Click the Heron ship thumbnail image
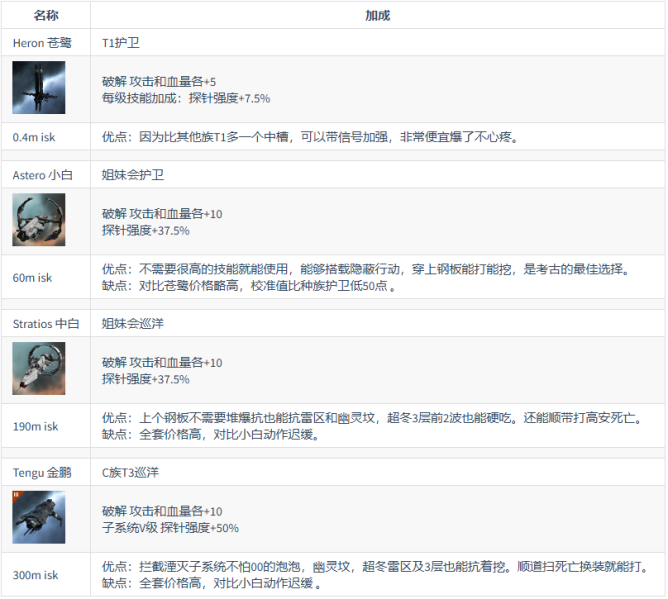The width and height of the screenshot is (668, 599). 39,87
